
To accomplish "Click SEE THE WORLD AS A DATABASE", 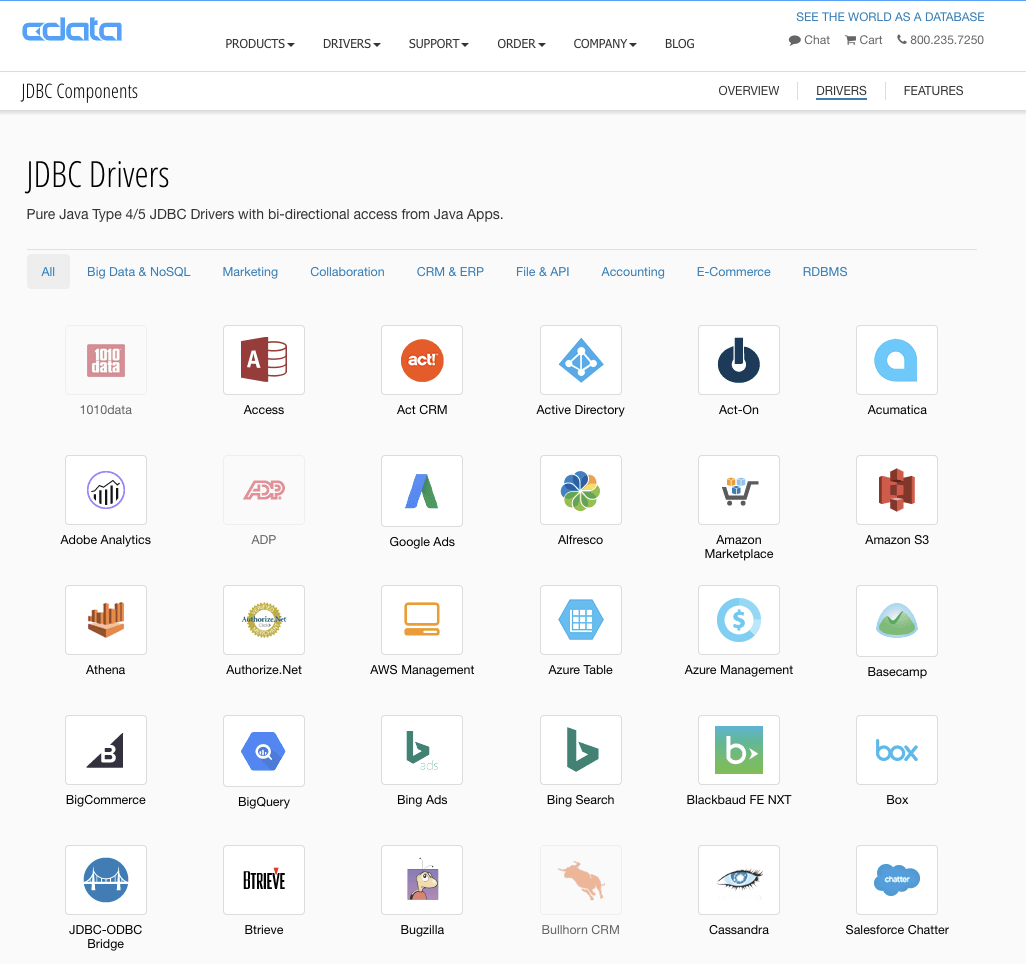I will pos(890,17).
